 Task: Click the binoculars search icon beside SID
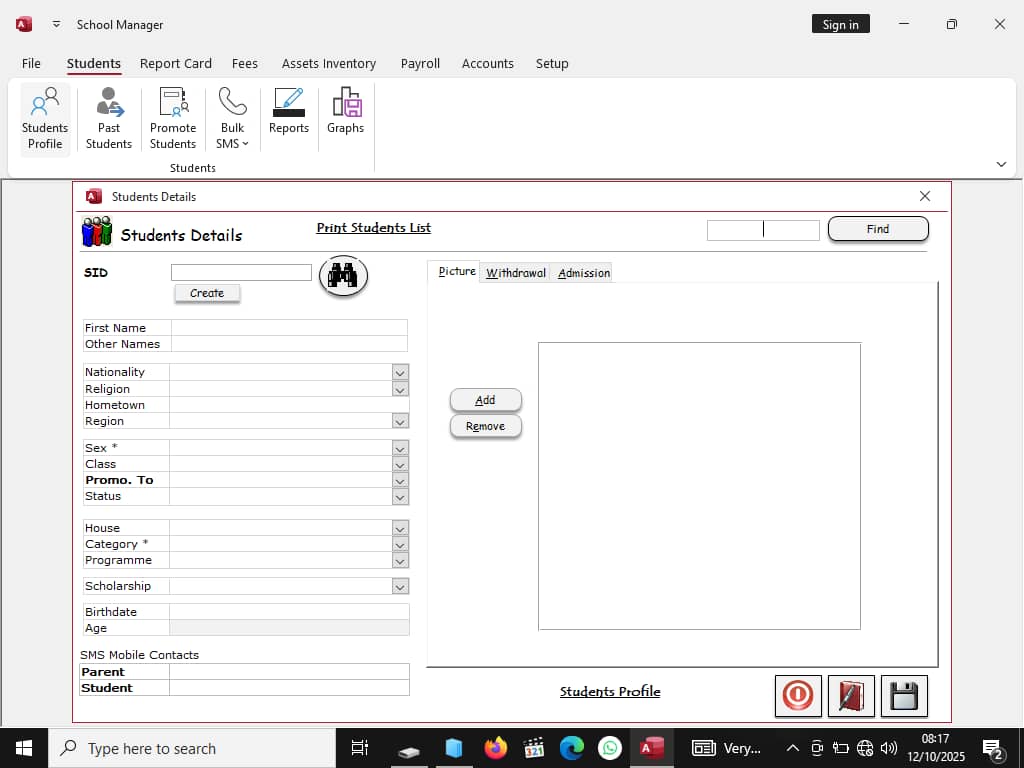tap(343, 276)
